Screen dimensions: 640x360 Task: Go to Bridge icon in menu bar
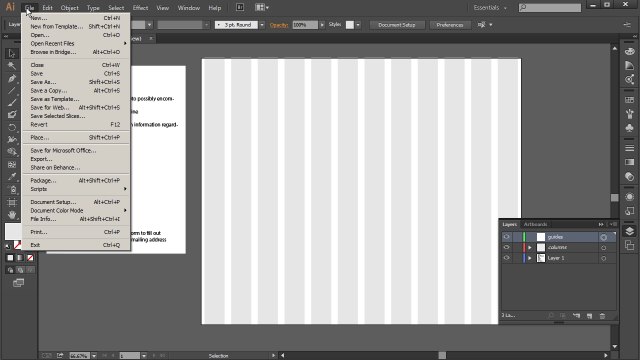click(x=240, y=7)
